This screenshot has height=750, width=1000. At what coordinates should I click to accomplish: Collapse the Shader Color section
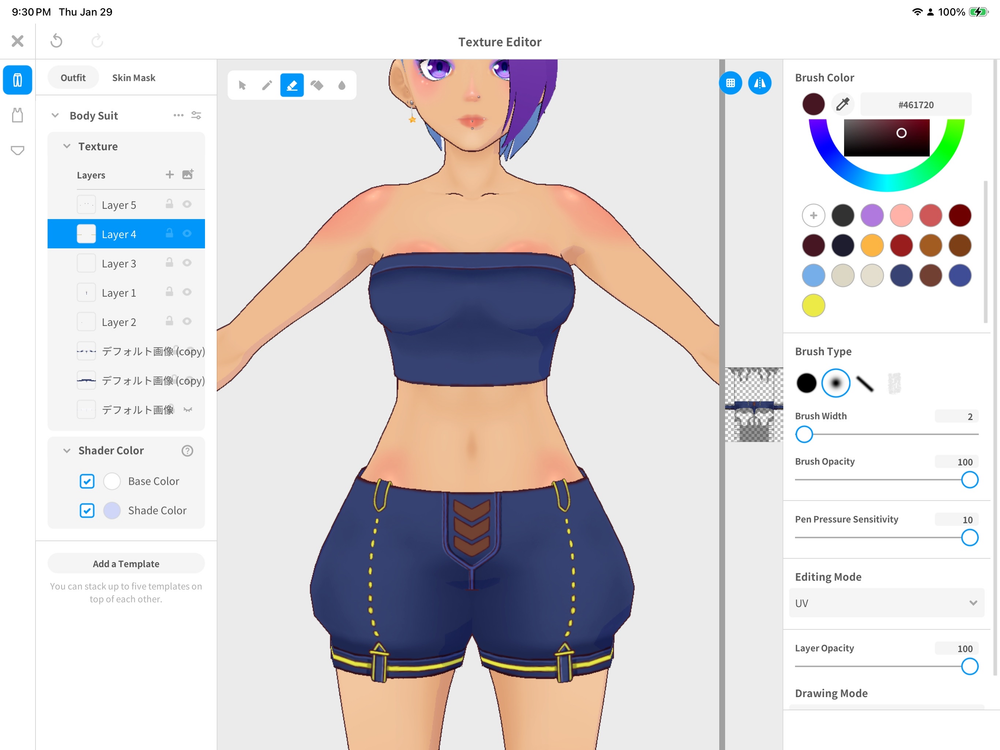[67, 451]
